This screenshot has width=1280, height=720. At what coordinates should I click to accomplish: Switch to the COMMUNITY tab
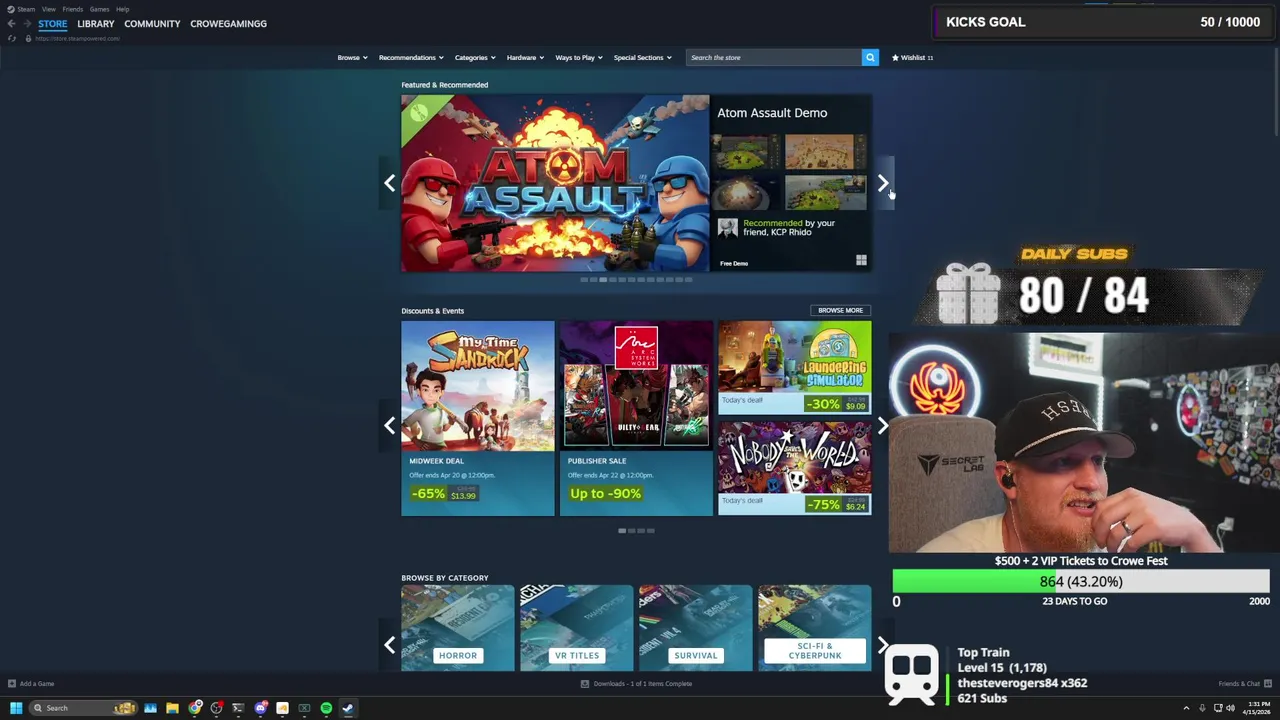(152, 23)
